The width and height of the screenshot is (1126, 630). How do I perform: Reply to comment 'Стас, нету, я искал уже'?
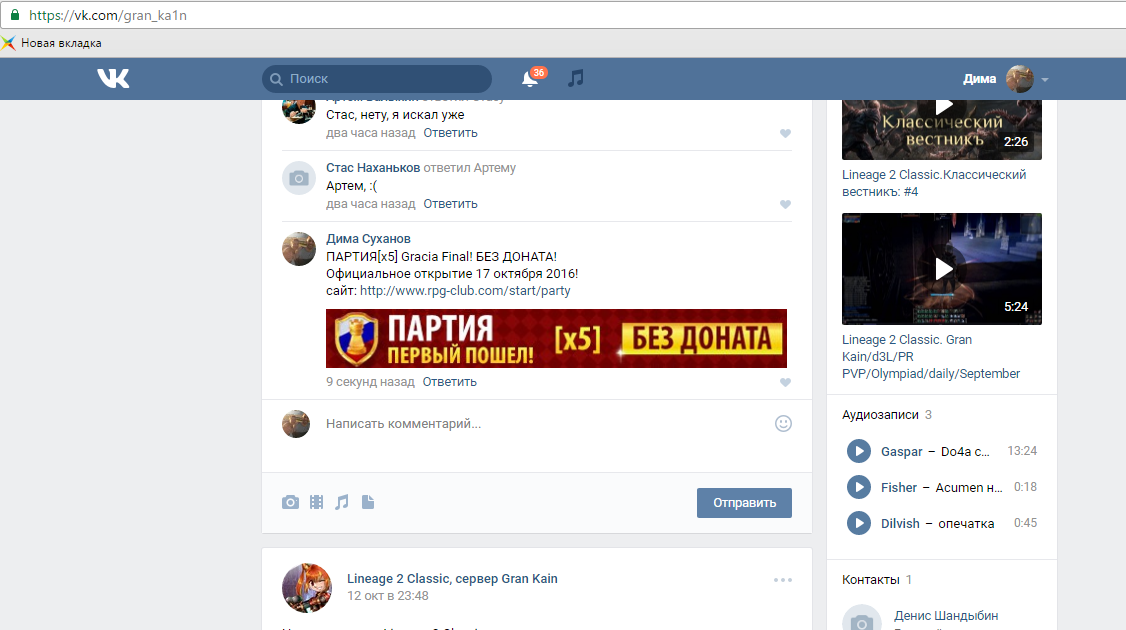450,133
